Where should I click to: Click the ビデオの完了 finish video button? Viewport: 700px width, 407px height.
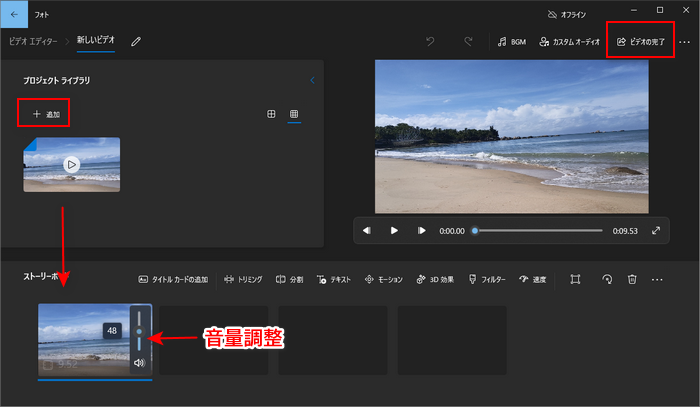point(641,42)
